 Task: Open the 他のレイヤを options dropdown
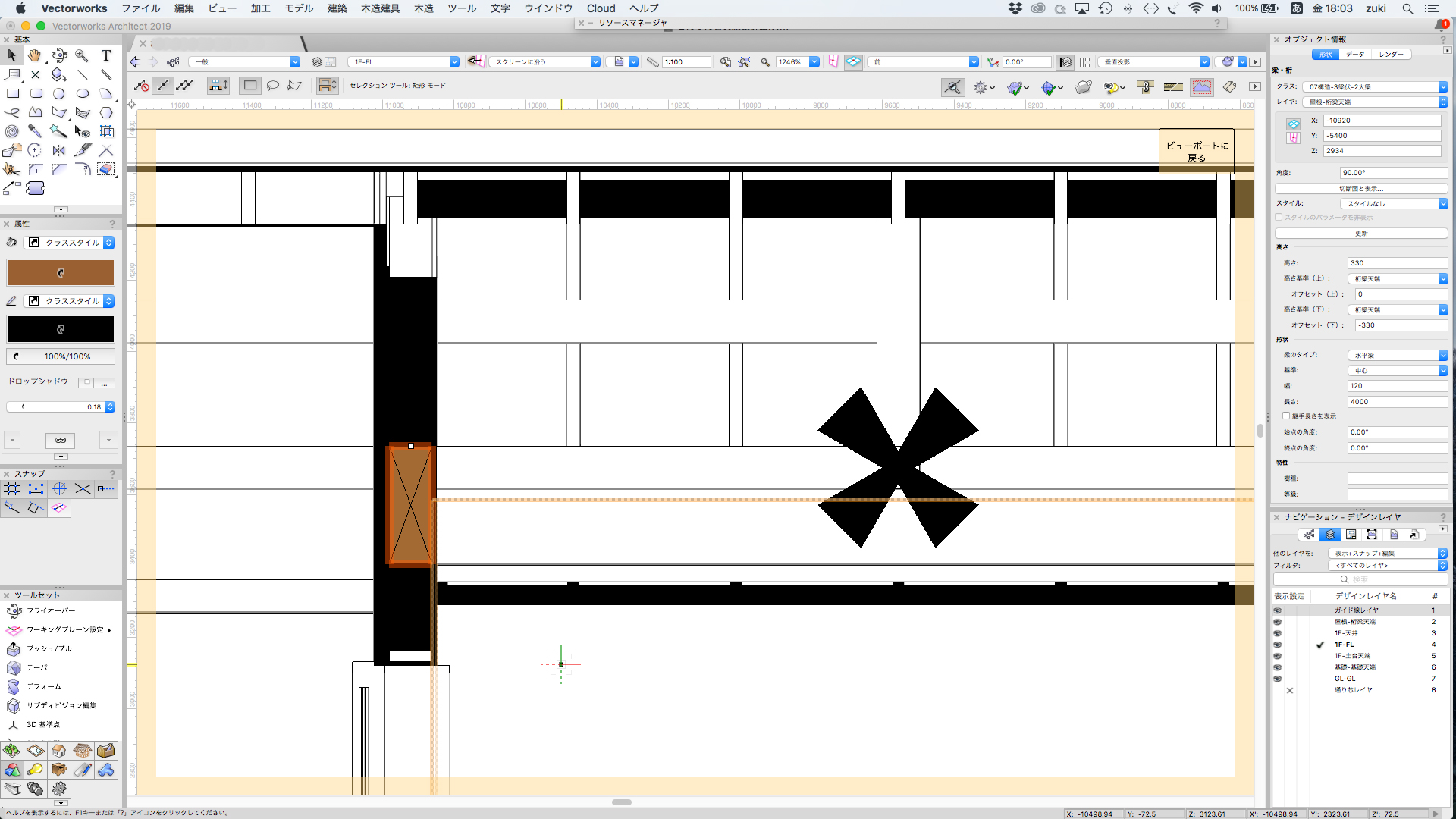[1388, 554]
